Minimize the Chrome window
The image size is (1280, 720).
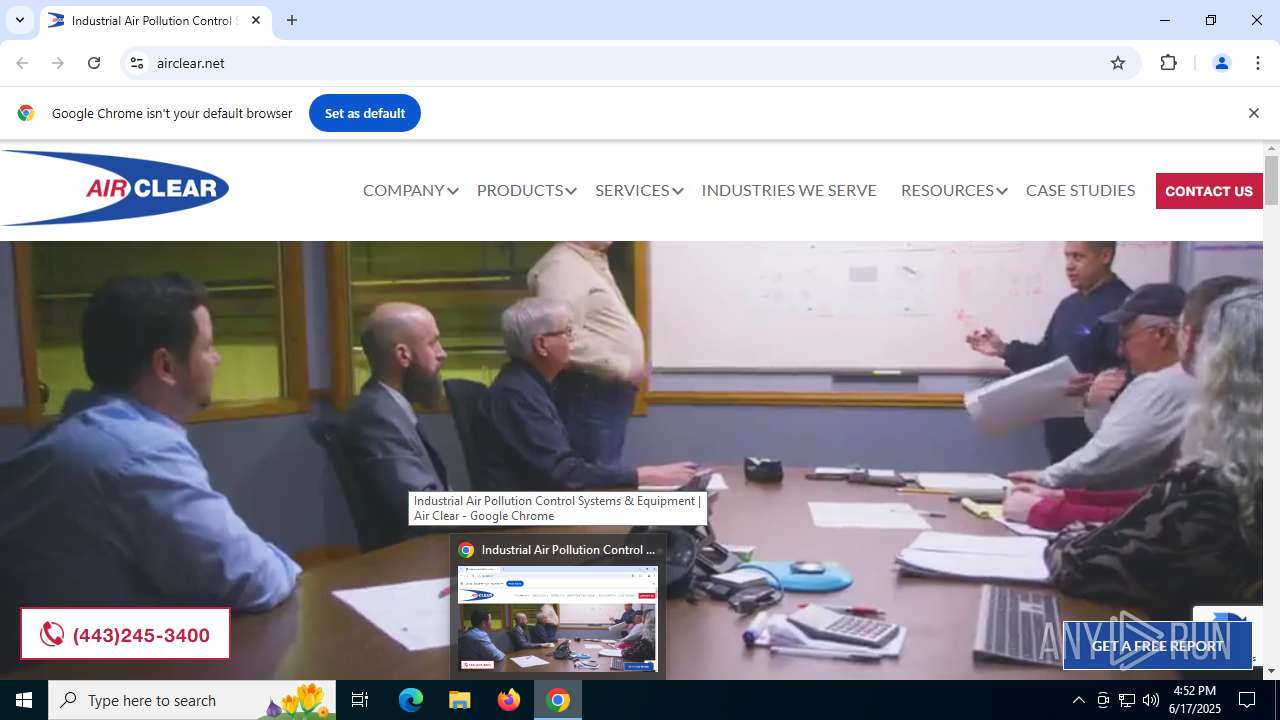click(x=1165, y=20)
